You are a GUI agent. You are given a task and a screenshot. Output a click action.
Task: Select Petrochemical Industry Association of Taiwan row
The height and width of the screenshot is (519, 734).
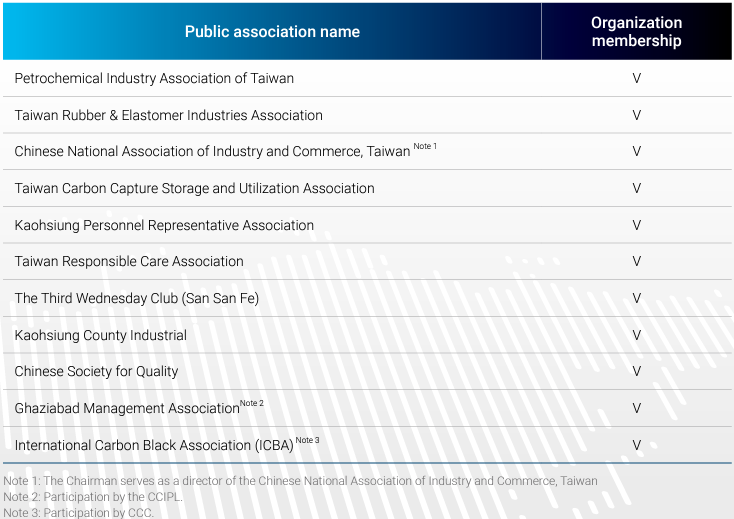(x=367, y=78)
